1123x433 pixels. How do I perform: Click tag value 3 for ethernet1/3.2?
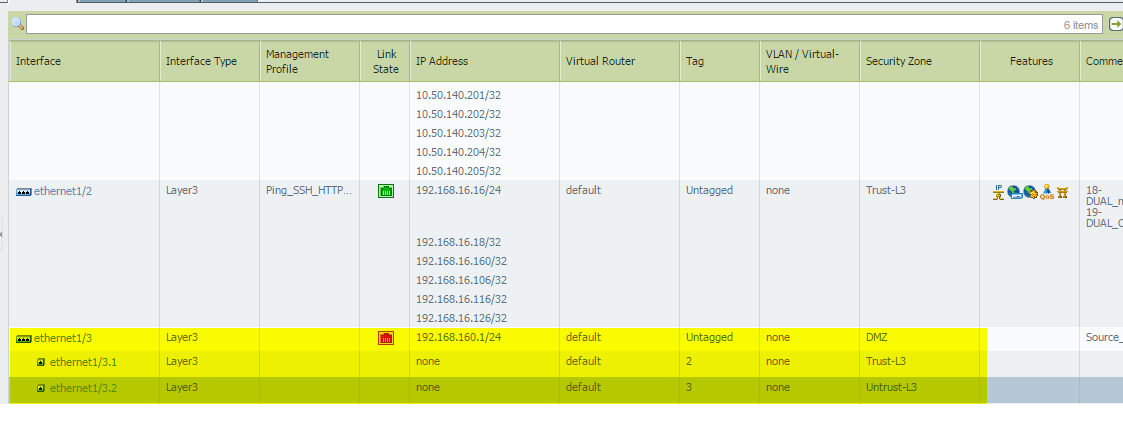pyautogui.click(x=689, y=387)
